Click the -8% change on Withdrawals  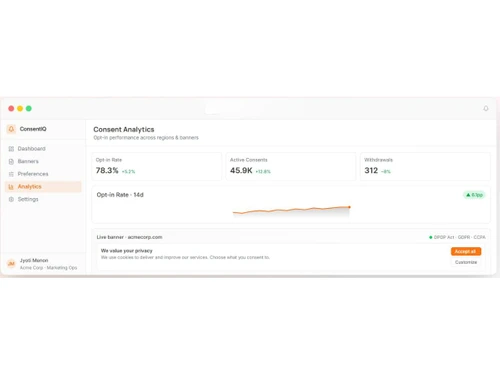[386, 172]
